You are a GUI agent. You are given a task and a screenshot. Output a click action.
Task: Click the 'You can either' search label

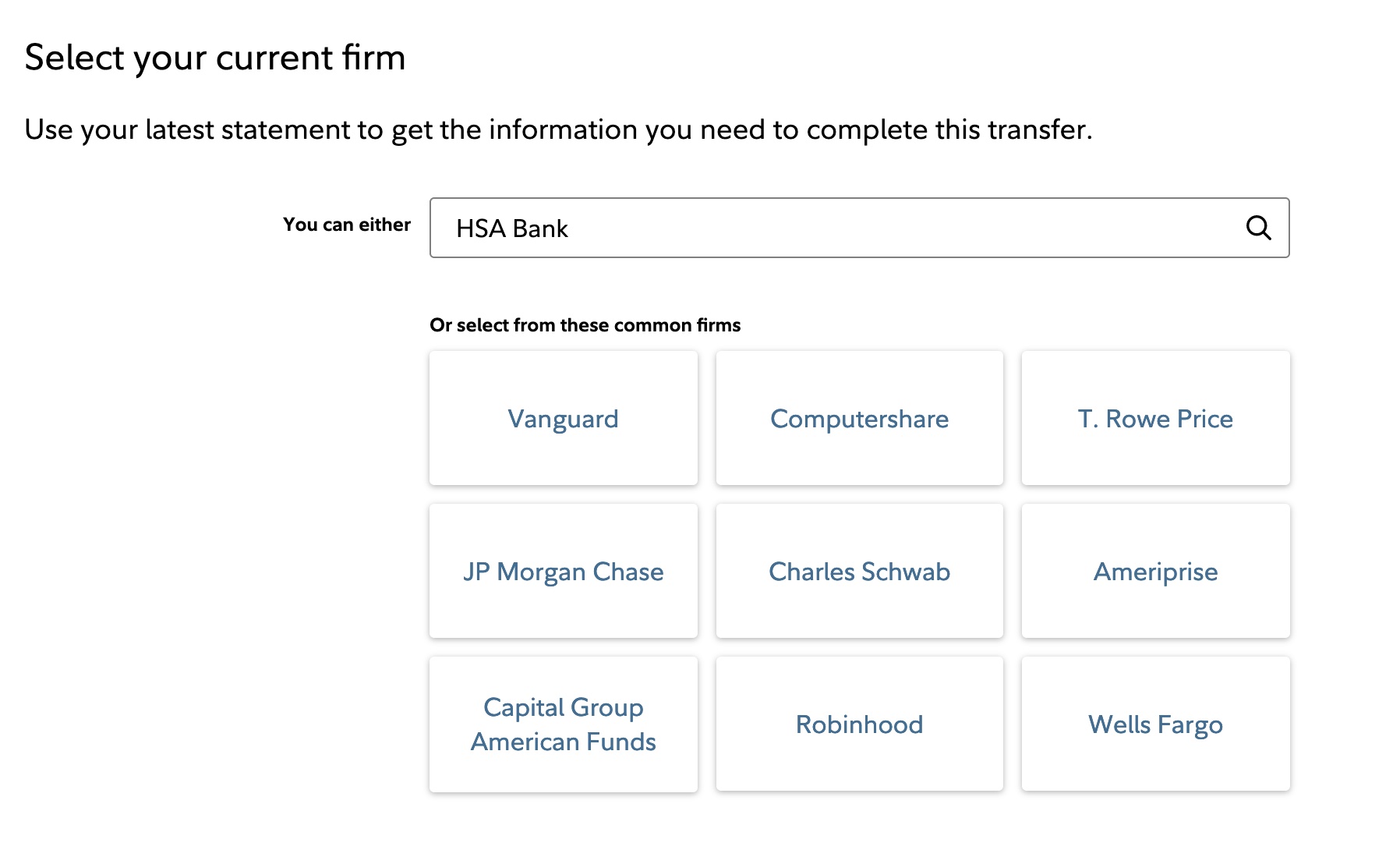point(347,225)
